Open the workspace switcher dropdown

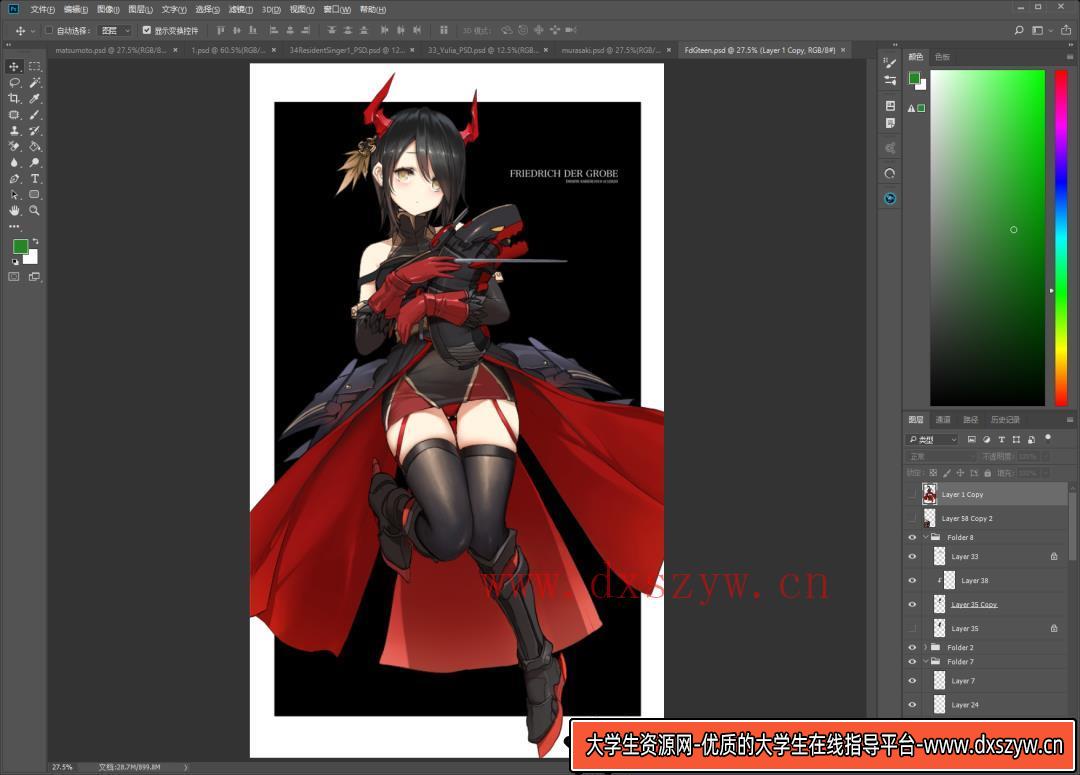click(x=1041, y=30)
